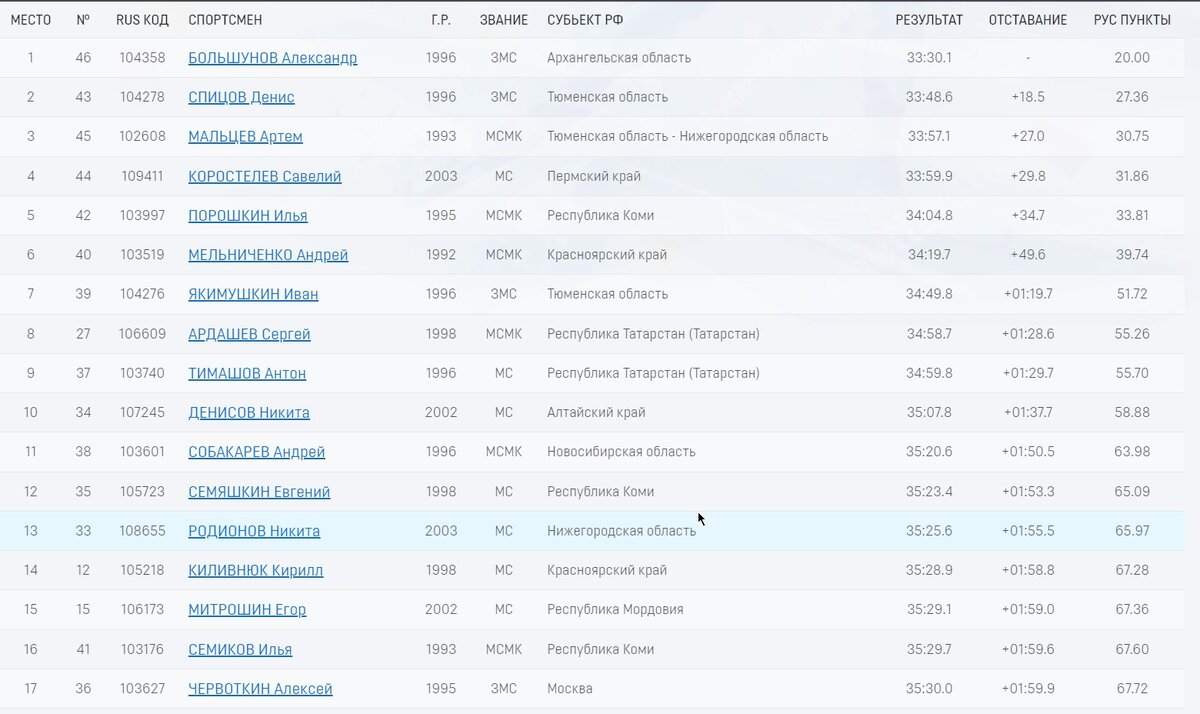Click the РОДИОНОВ Никита link
The height and width of the screenshot is (714, 1200).
(x=254, y=531)
